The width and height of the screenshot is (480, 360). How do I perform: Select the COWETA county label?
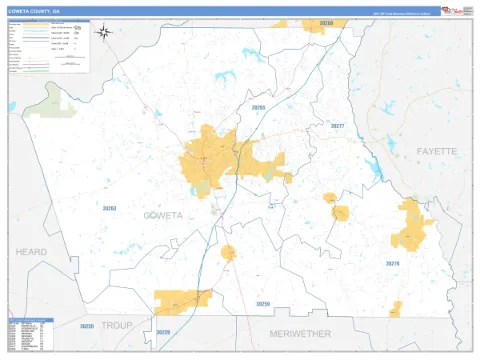coord(163,216)
